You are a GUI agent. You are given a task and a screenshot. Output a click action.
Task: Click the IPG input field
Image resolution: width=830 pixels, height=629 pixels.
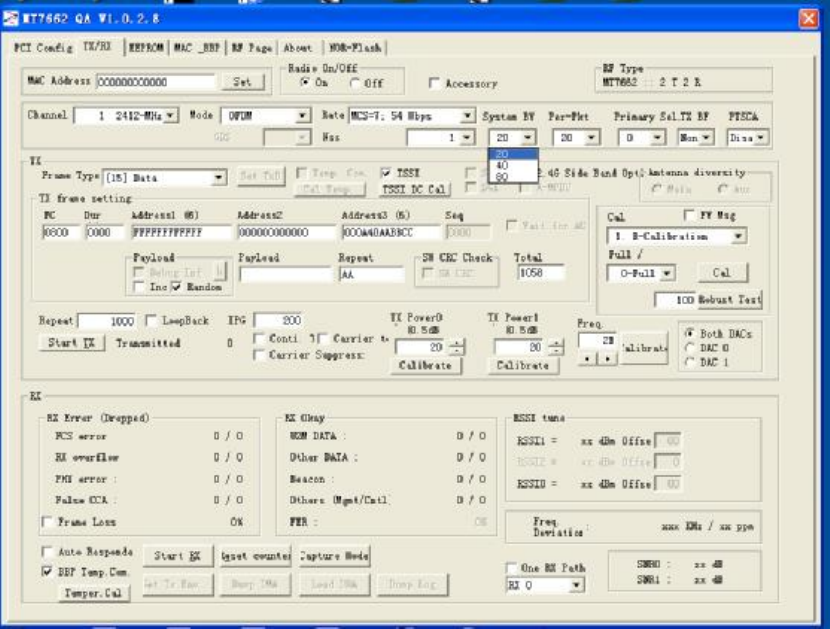click(278, 320)
